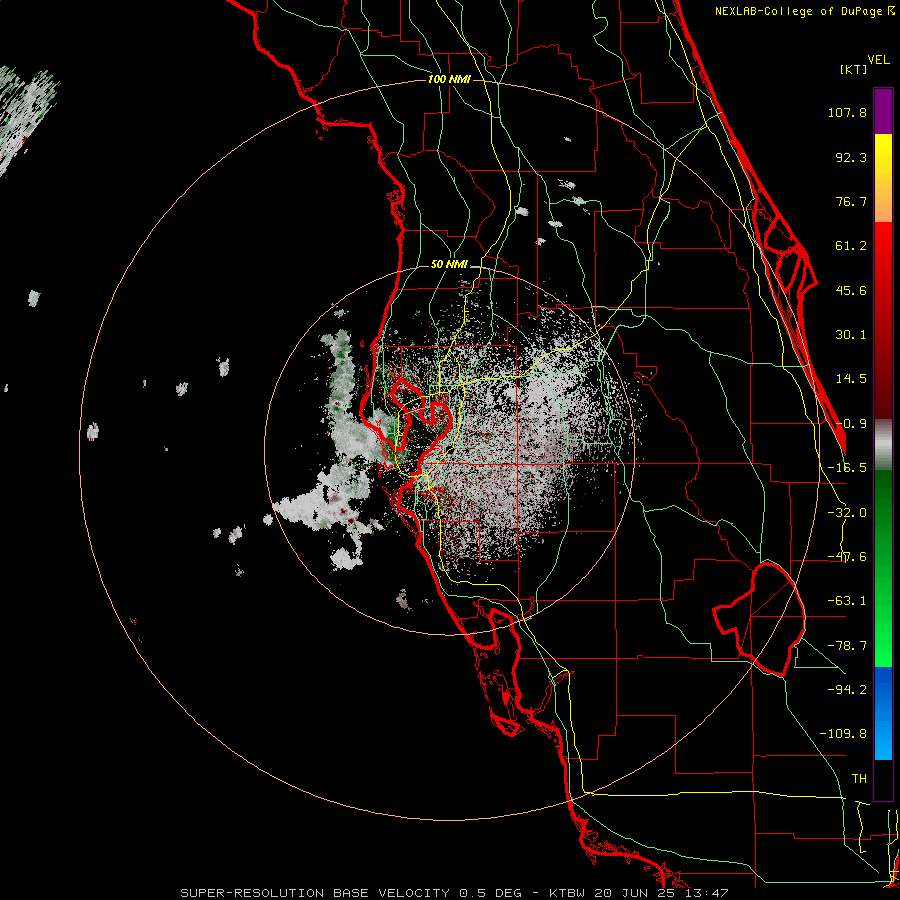This screenshot has height=900, width=900.
Task: Click the 61.2 legend value
Action: (851, 246)
